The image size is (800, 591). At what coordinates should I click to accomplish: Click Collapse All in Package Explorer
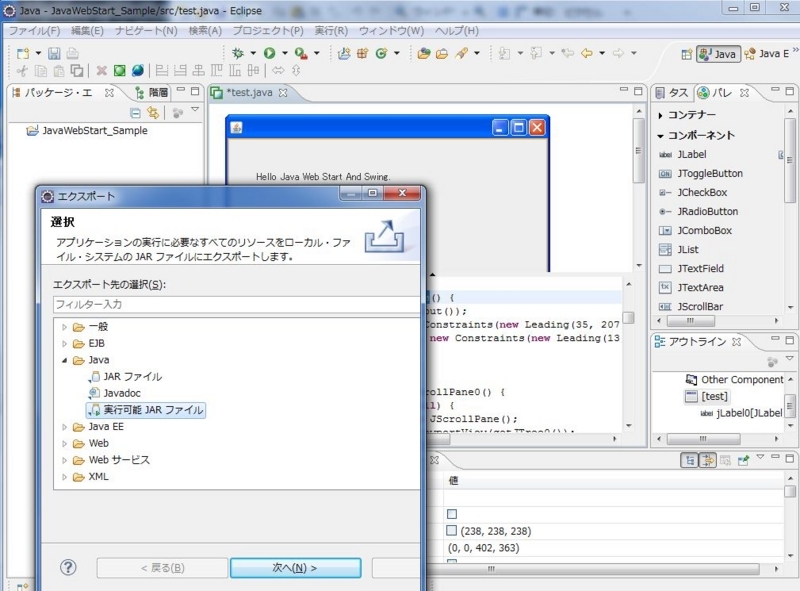click(135, 112)
